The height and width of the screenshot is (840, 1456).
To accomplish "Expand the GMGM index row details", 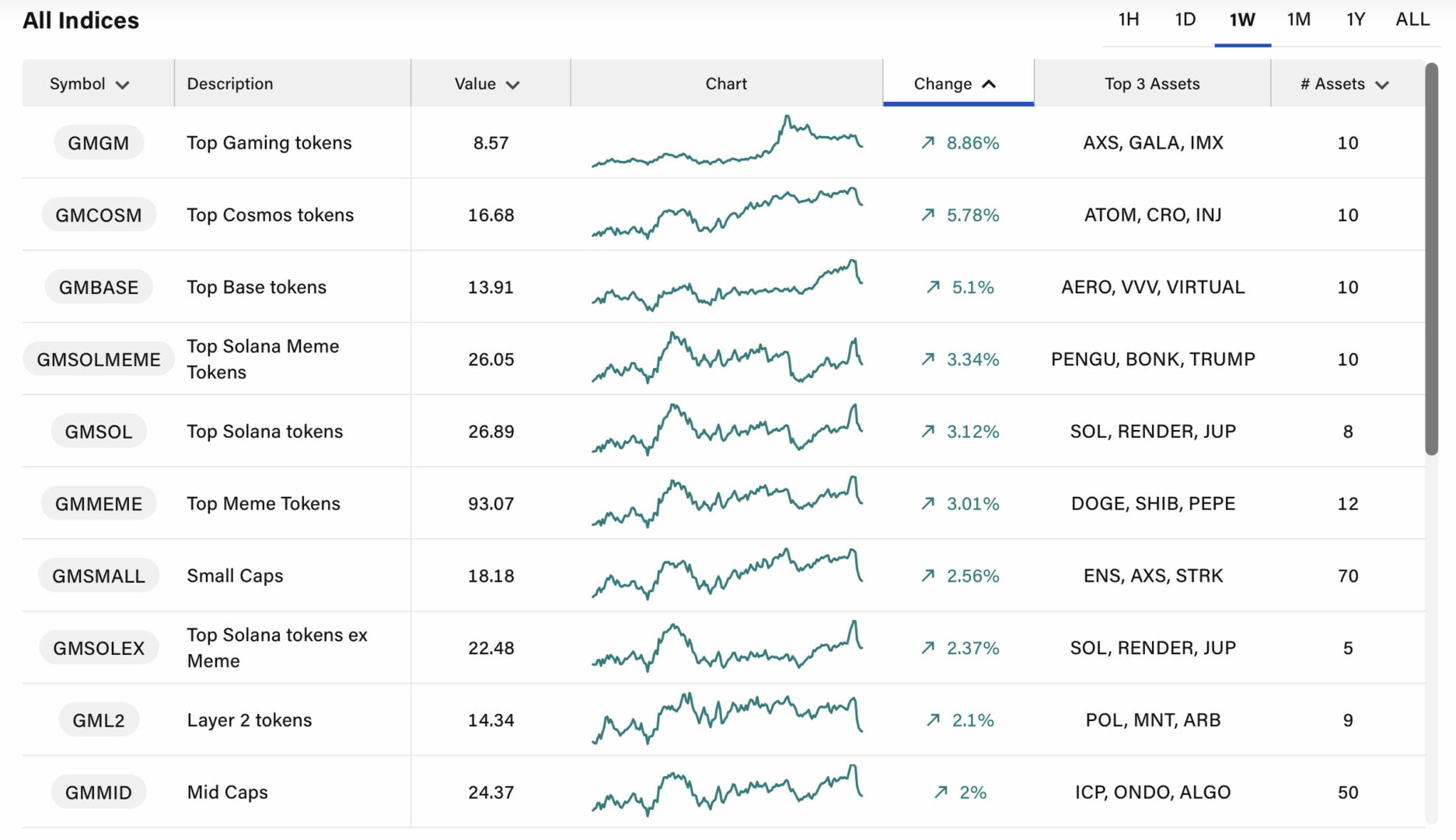I will click(x=98, y=142).
